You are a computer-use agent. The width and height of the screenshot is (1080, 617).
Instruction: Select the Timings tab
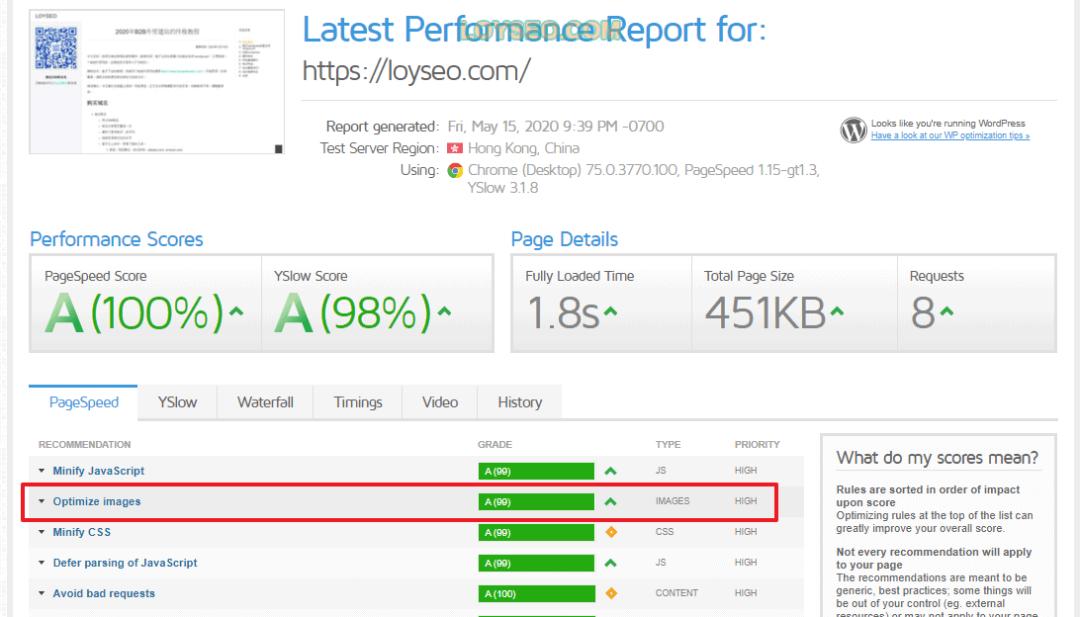point(358,402)
